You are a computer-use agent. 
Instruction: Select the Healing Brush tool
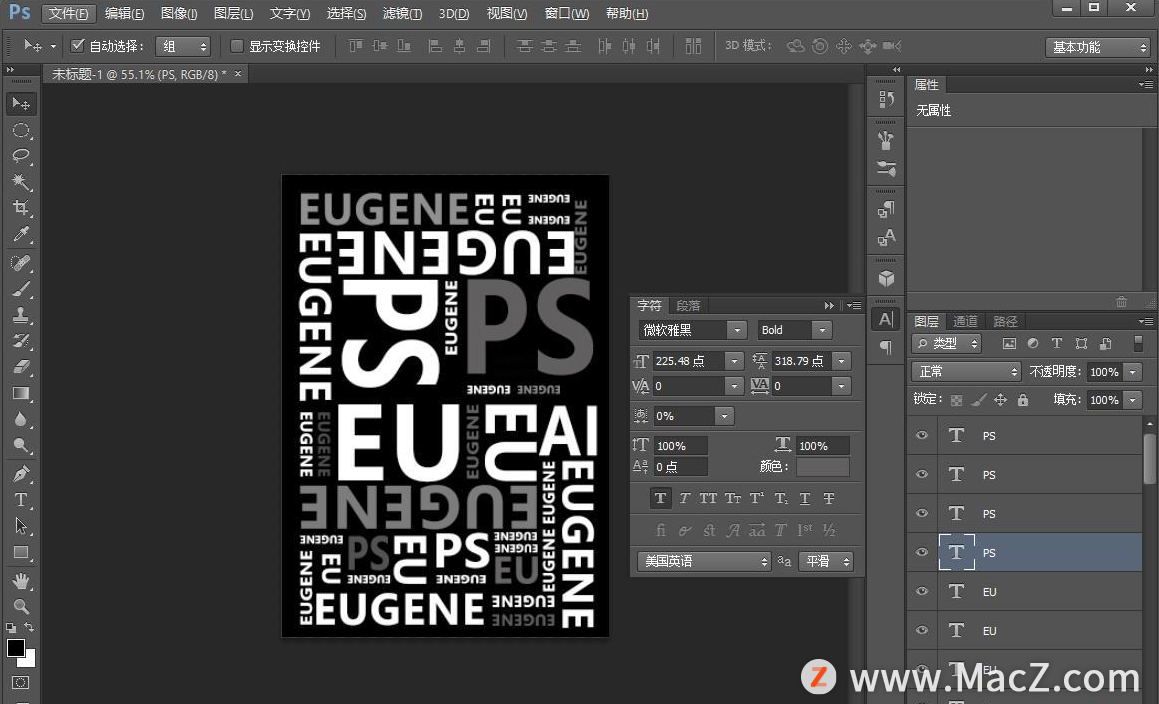pyautogui.click(x=21, y=263)
